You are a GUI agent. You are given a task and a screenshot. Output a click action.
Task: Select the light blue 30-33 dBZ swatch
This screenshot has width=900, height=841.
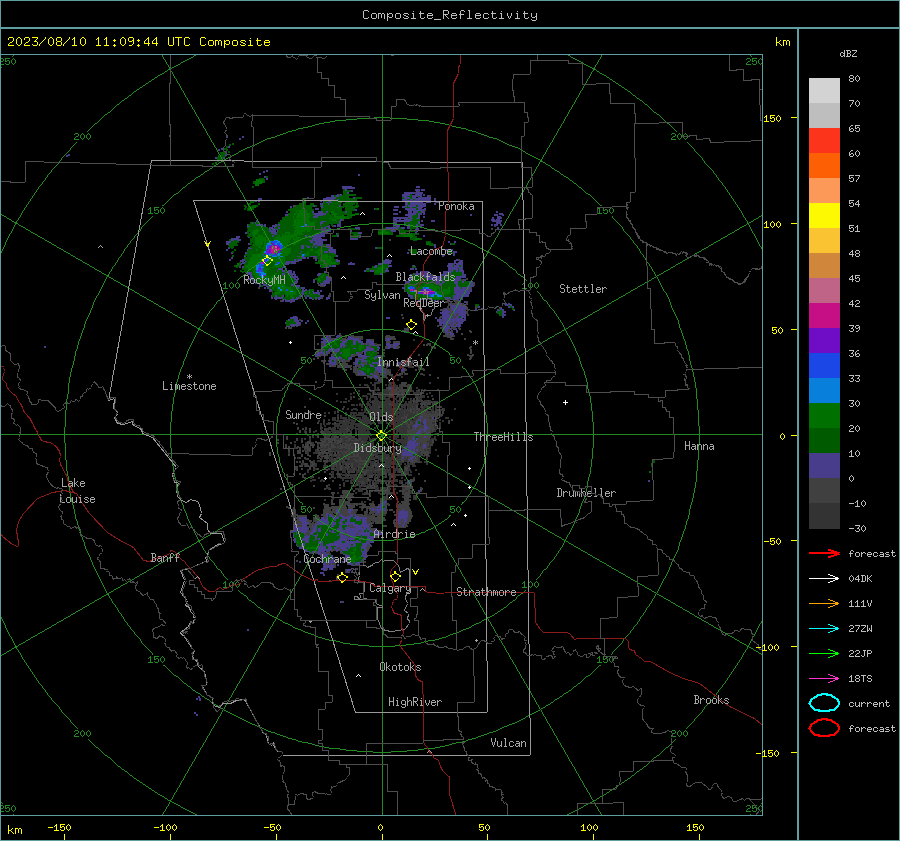(x=824, y=391)
